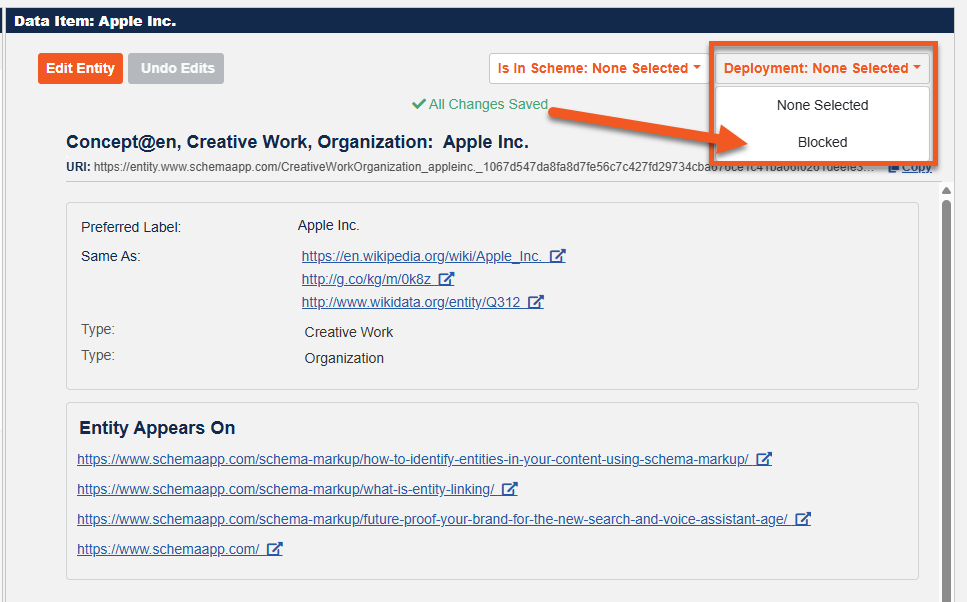
Task: Click the Same As label
Action: [110, 256]
